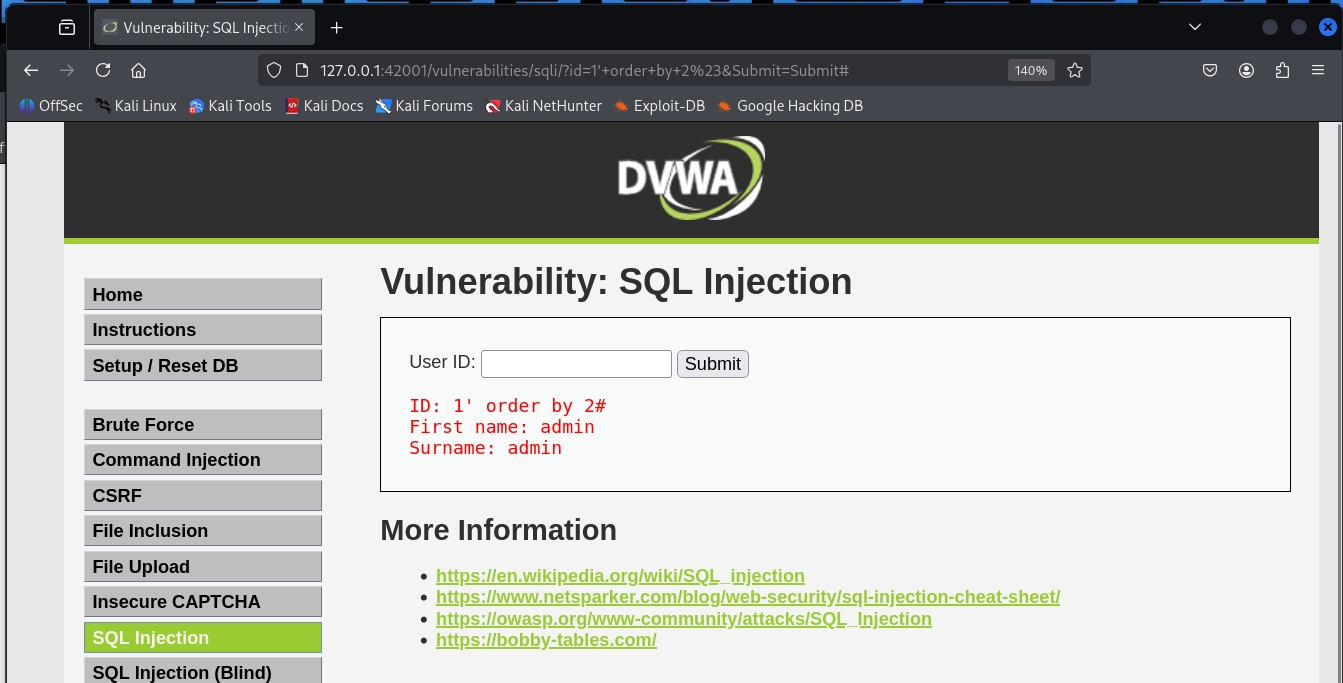This screenshot has height=683, width=1343.
Task: Bookmark this page with the star
Action: click(1075, 70)
